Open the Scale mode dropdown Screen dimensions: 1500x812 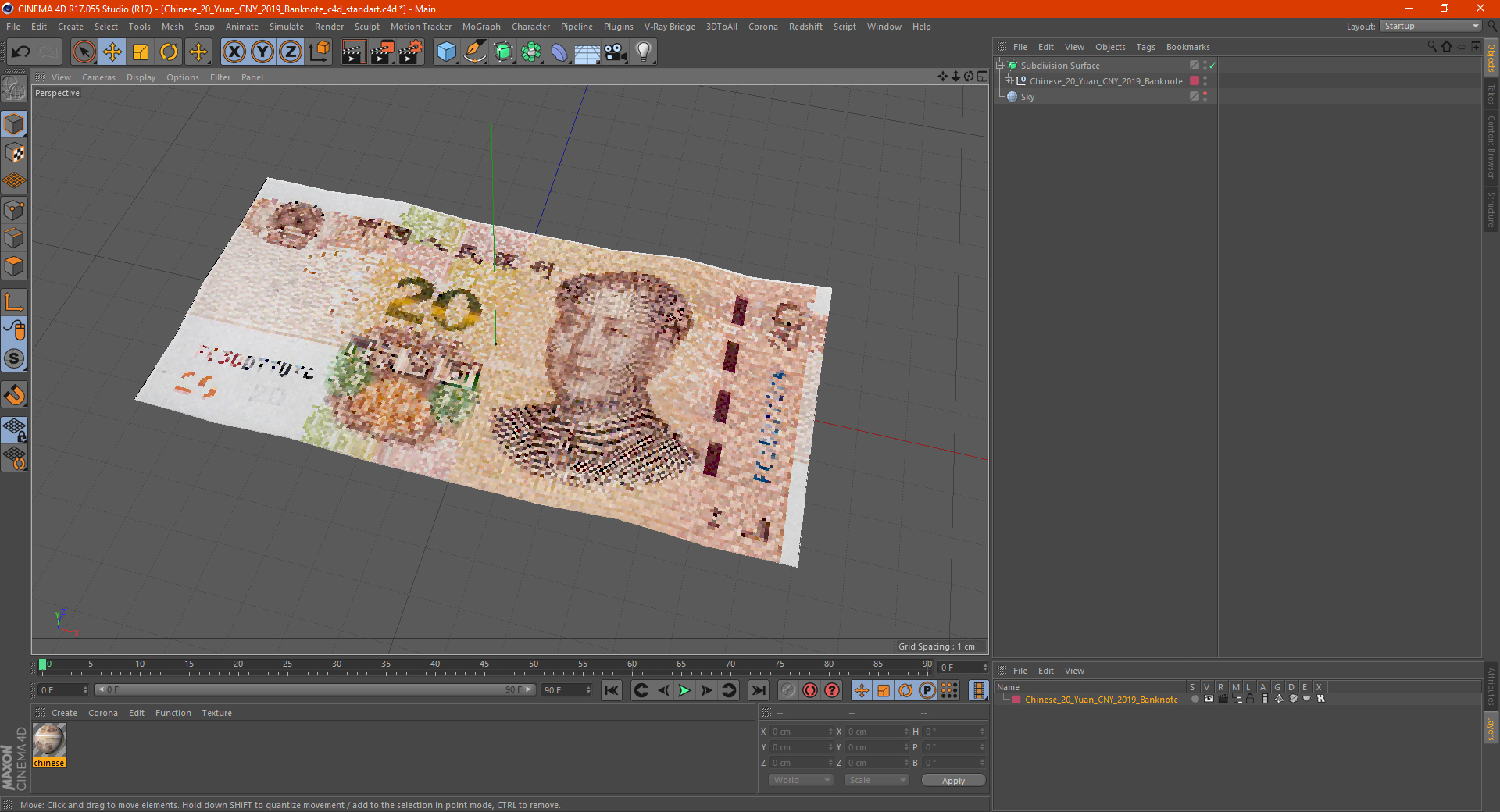[x=877, y=780]
